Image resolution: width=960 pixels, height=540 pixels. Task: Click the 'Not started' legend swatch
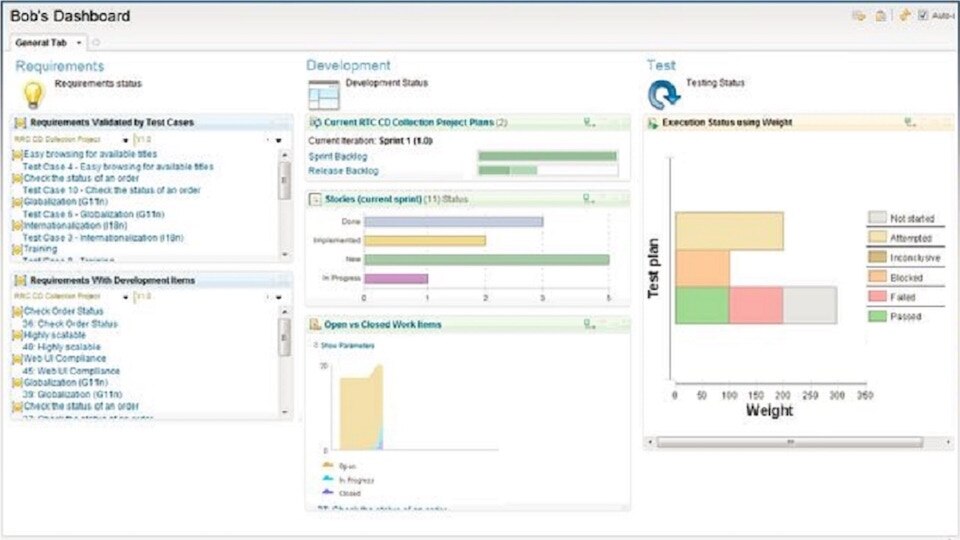pos(877,217)
